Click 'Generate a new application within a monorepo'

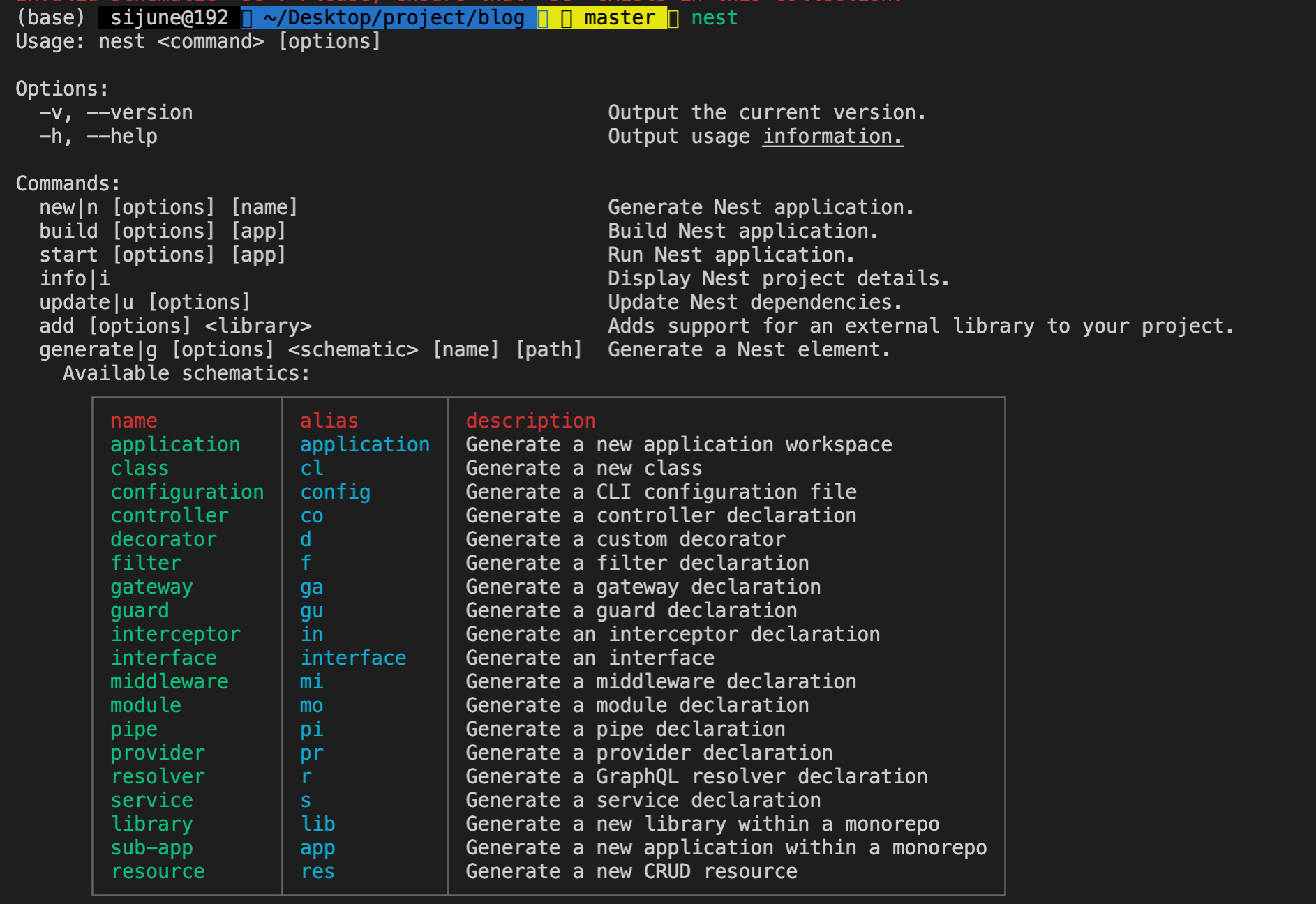(726, 847)
